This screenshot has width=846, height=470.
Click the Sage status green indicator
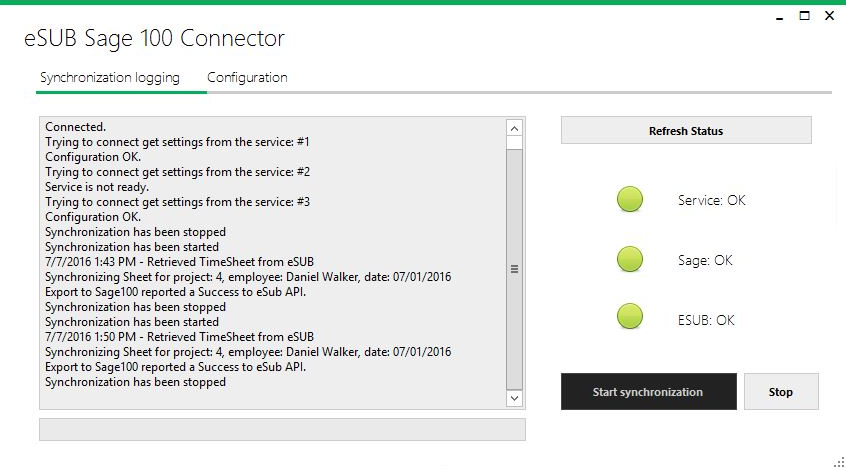(x=630, y=259)
